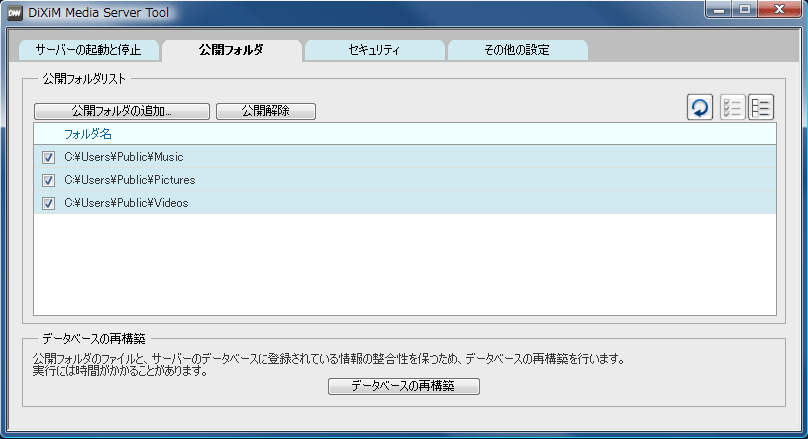Select the C:¥Users¥Public¥Pictures row text
Image resolution: width=808 pixels, height=439 pixels.
[x=130, y=180]
